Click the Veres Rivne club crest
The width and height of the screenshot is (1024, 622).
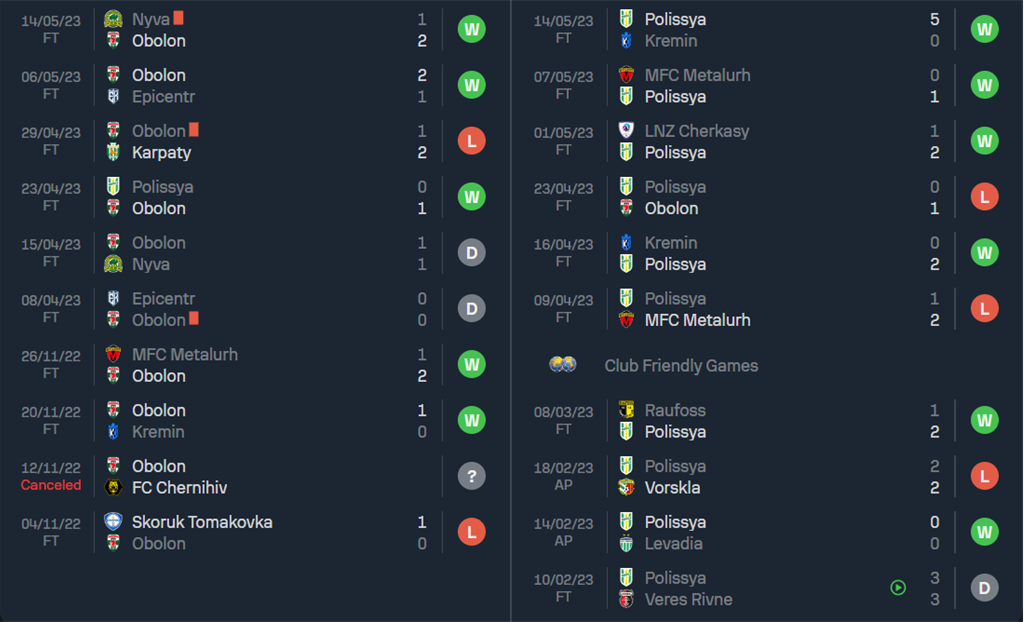pos(626,600)
